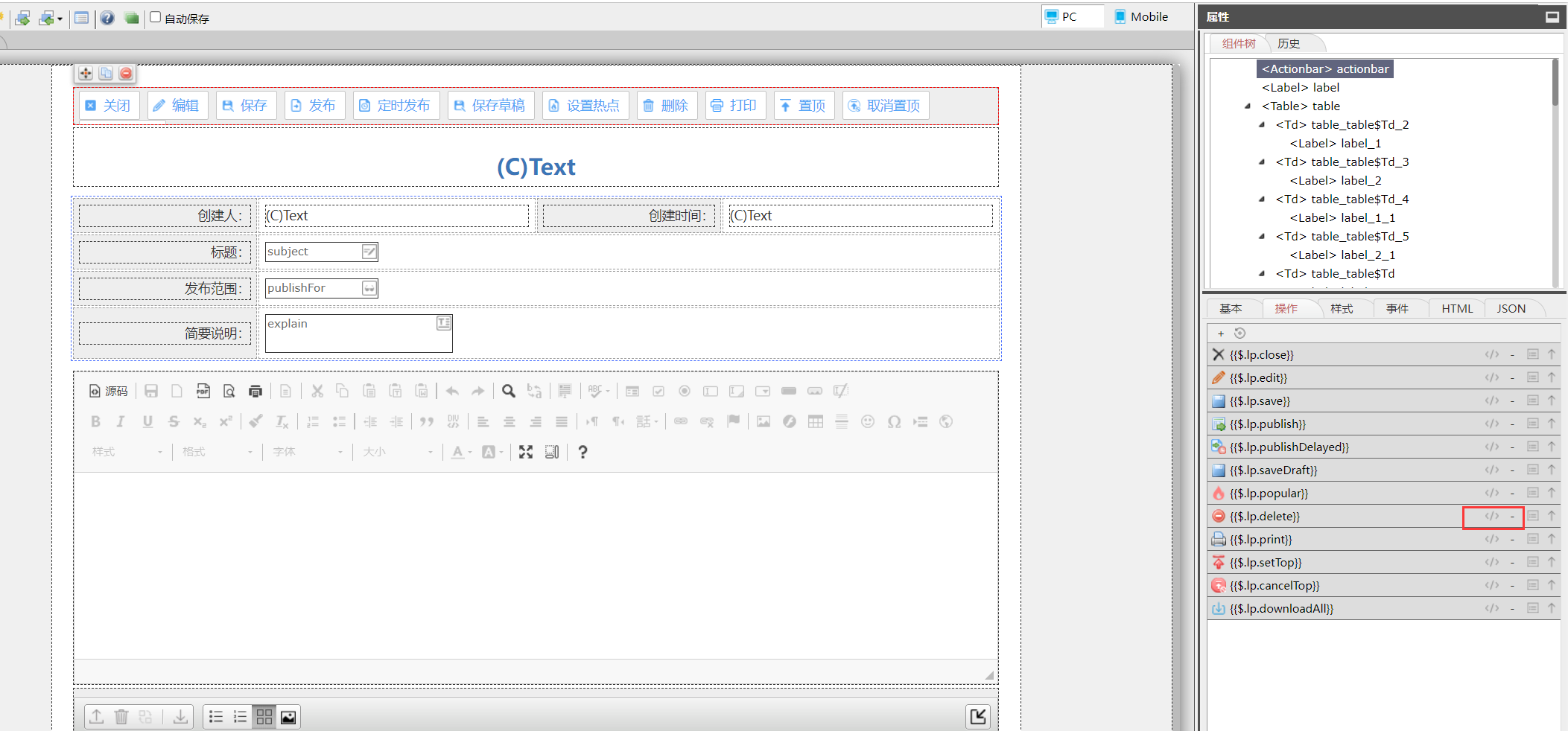Move the lp.print operation up with its arrow
The height and width of the screenshot is (731, 1568).
pos(1552,539)
